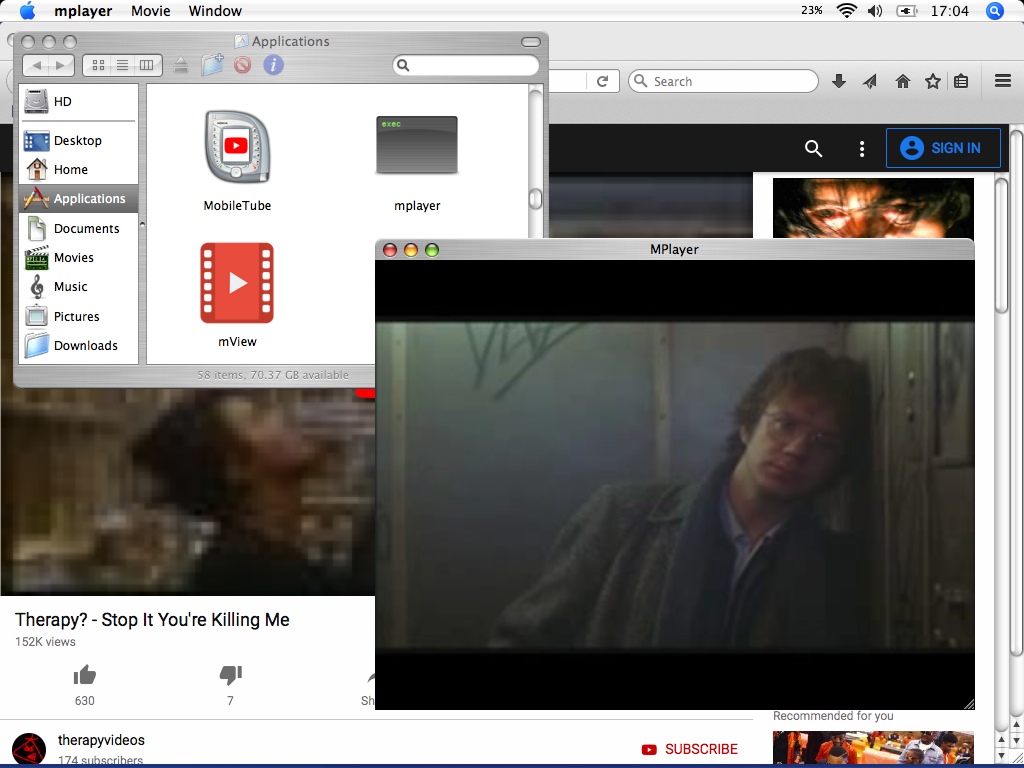Click the Applications window title proxy icon

click(241, 41)
